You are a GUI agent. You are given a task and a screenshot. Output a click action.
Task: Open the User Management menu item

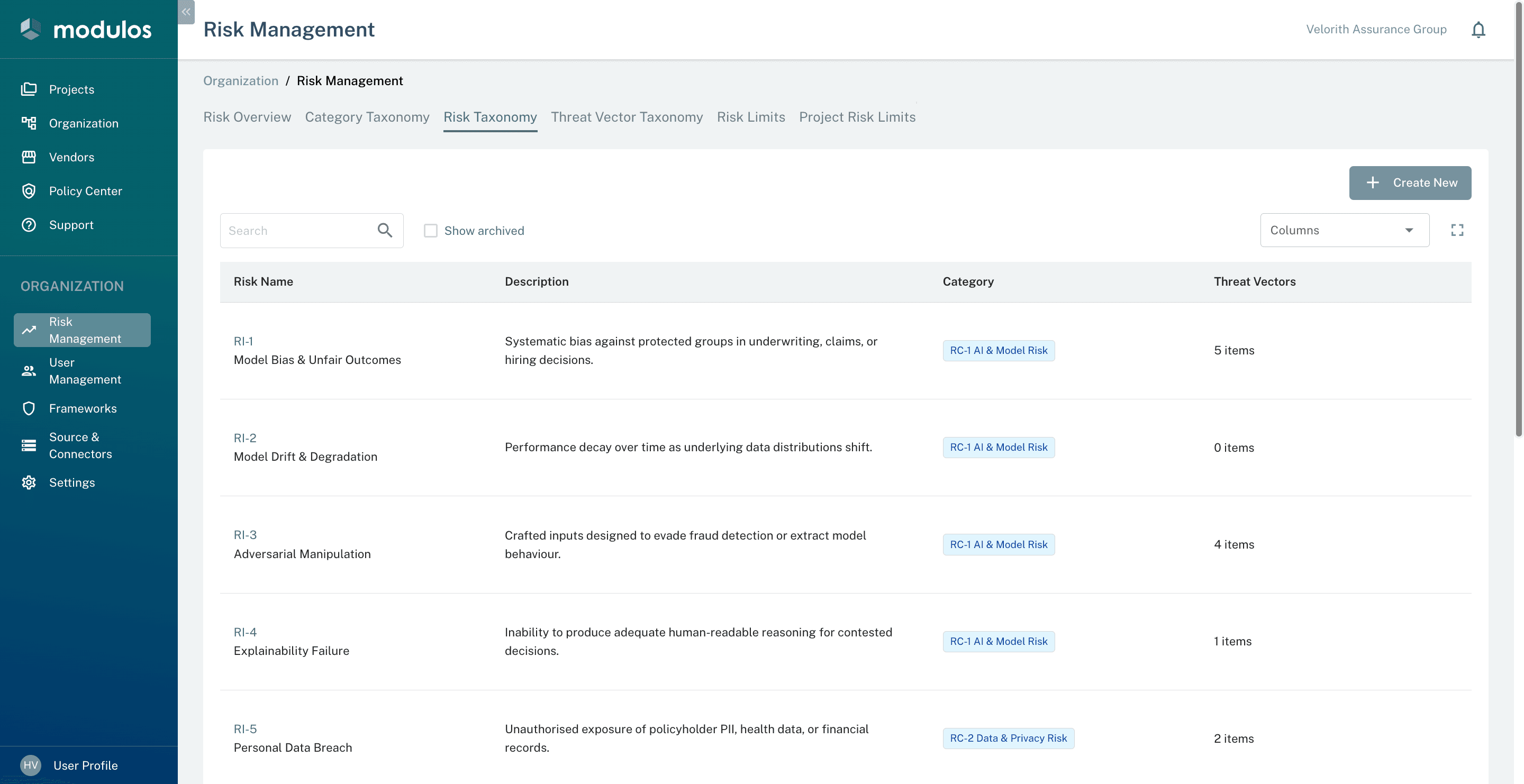82,371
